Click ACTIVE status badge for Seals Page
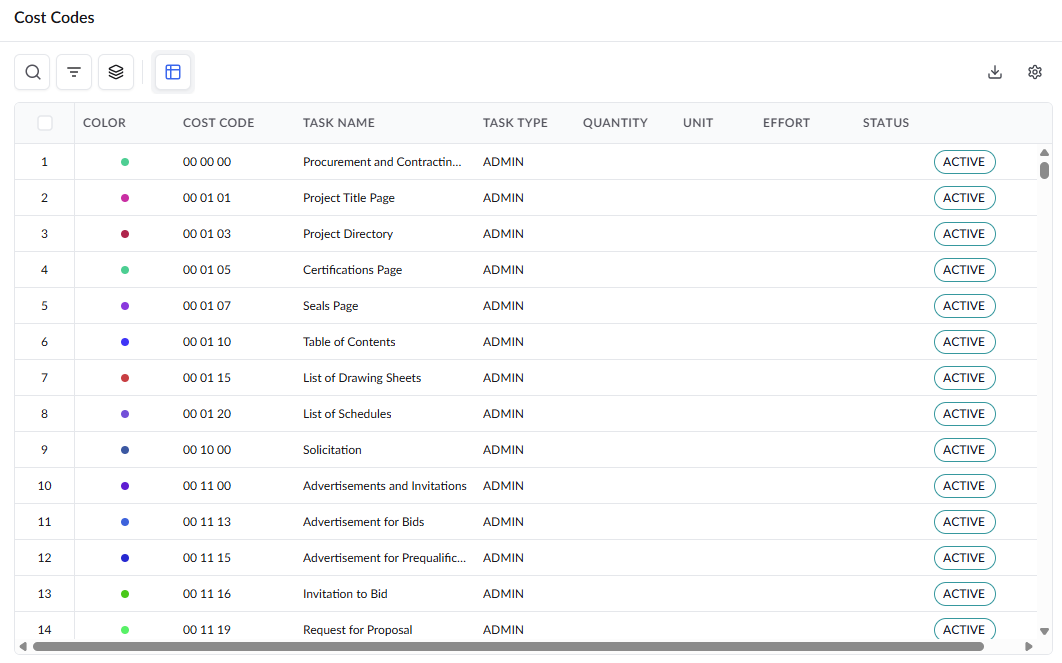Screen dimensions: 1062x663 (x=964, y=305)
